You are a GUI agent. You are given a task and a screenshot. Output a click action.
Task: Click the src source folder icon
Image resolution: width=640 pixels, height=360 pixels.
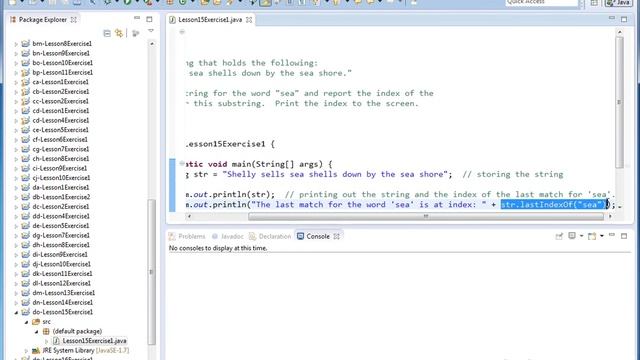tap(36, 322)
